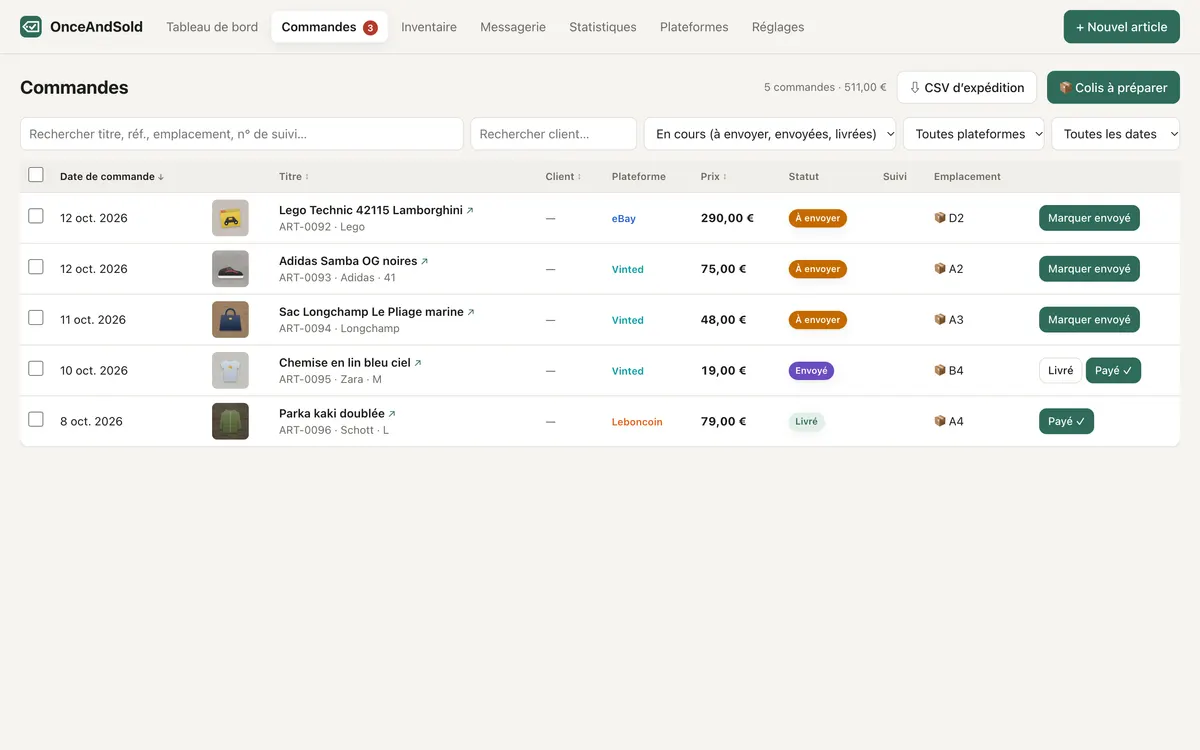Sort by Titre column header

pyautogui.click(x=294, y=177)
